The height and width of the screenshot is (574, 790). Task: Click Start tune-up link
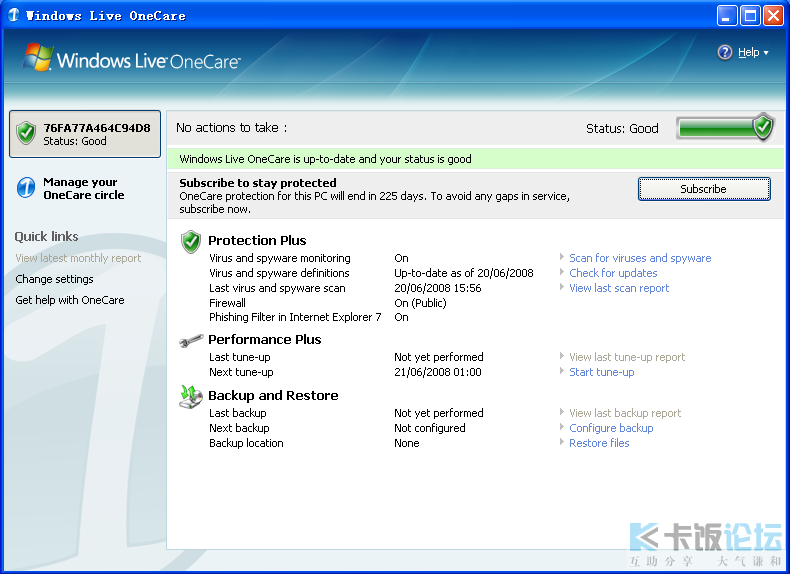click(602, 372)
